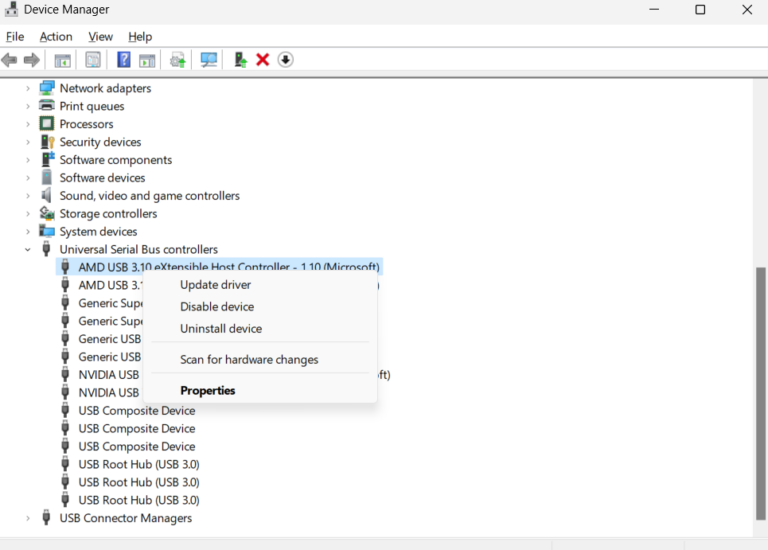
Task: Expand the USB Connector Managers category
Action: coord(28,518)
